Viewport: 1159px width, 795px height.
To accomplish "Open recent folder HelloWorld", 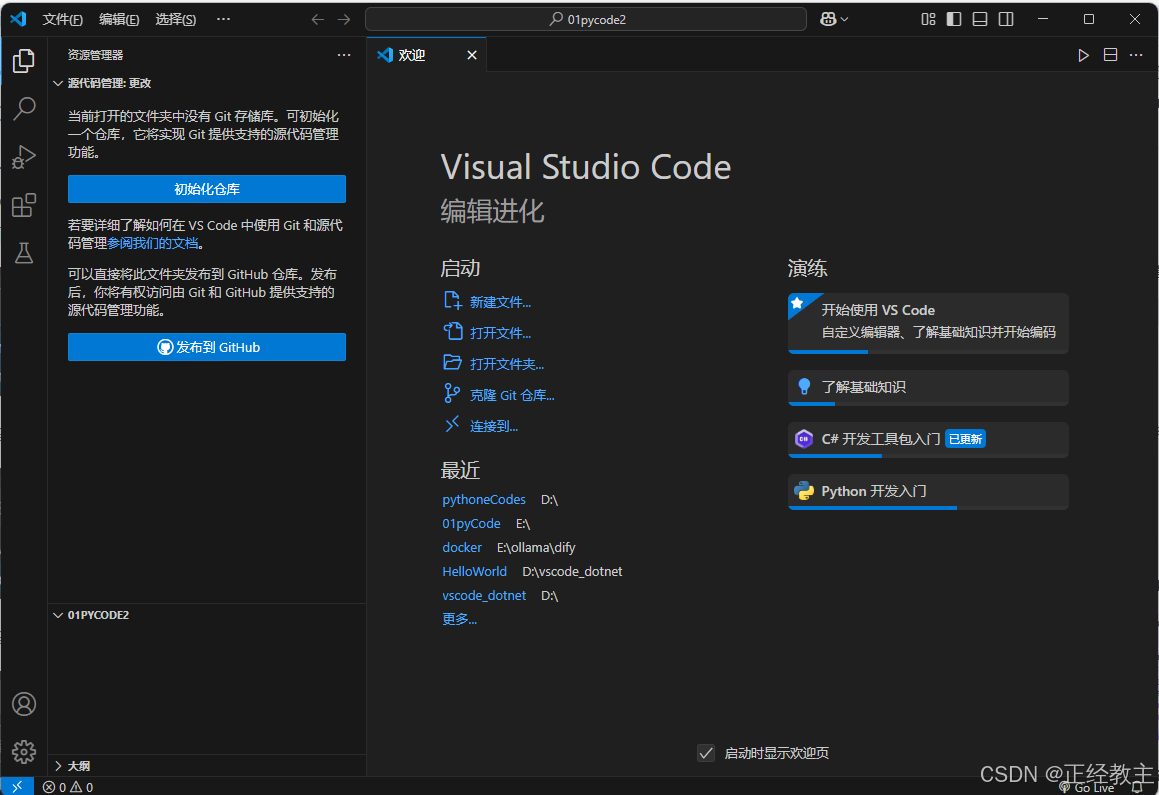I will tap(475, 572).
